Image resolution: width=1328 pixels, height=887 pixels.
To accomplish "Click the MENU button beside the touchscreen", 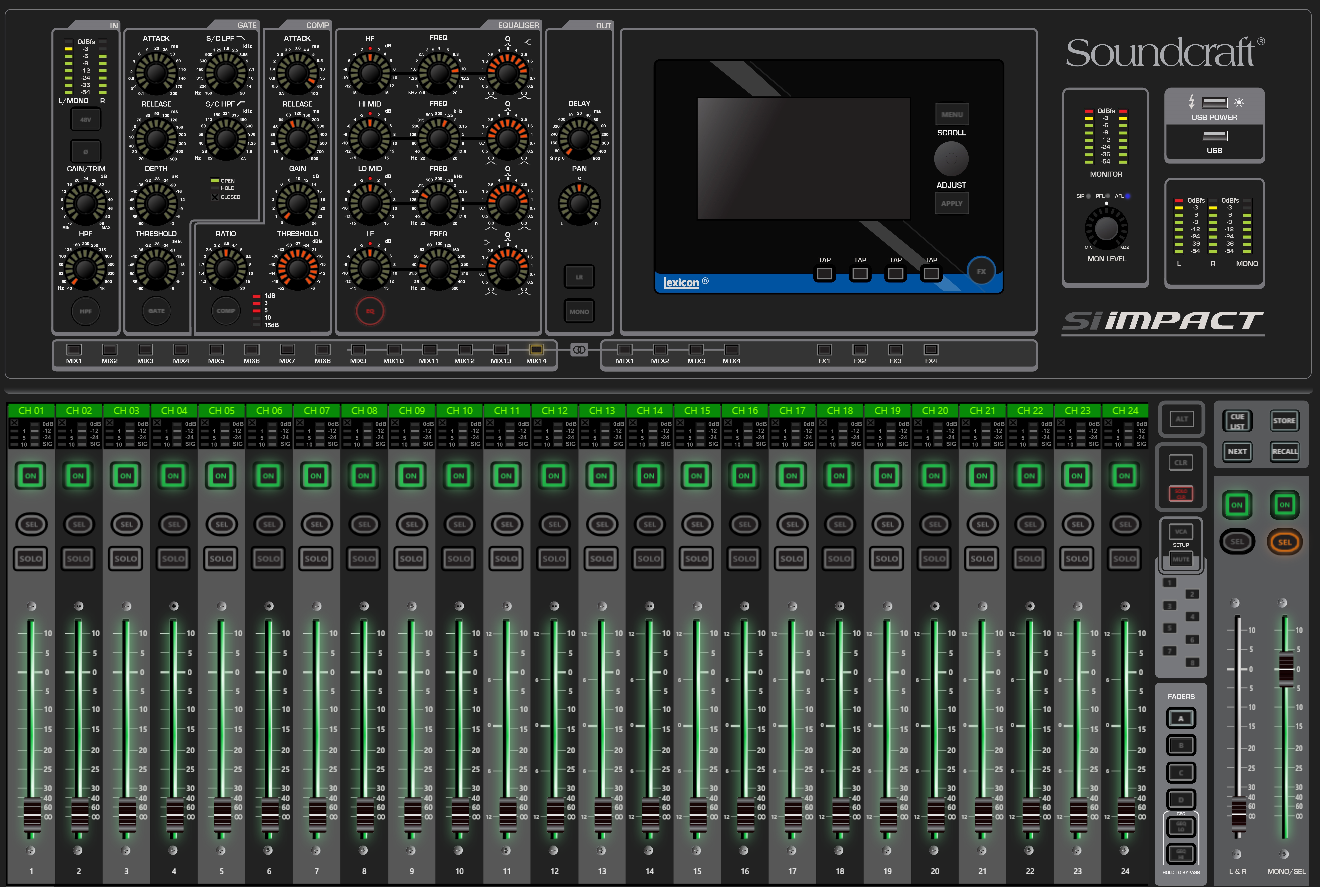I will click(x=952, y=114).
